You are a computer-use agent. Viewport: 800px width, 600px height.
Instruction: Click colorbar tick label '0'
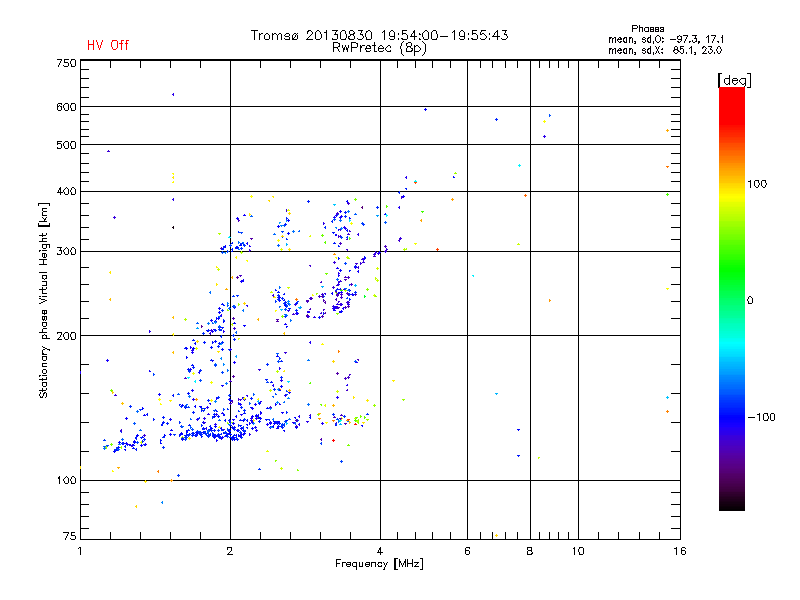click(749, 301)
